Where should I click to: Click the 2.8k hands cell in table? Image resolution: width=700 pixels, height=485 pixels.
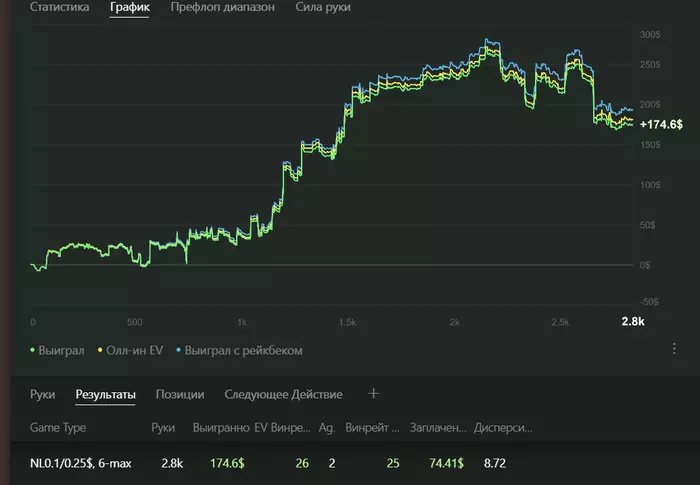pyautogui.click(x=172, y=463)
